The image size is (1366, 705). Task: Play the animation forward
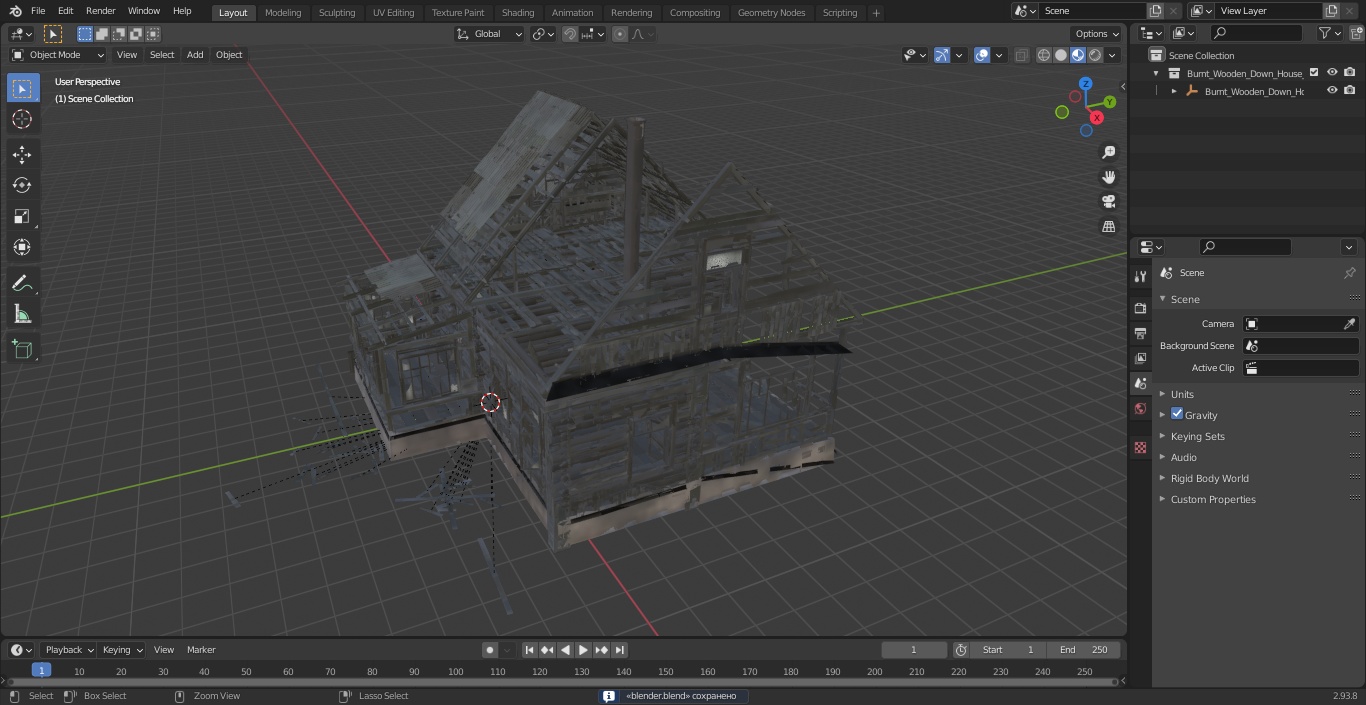click(583, 650)
